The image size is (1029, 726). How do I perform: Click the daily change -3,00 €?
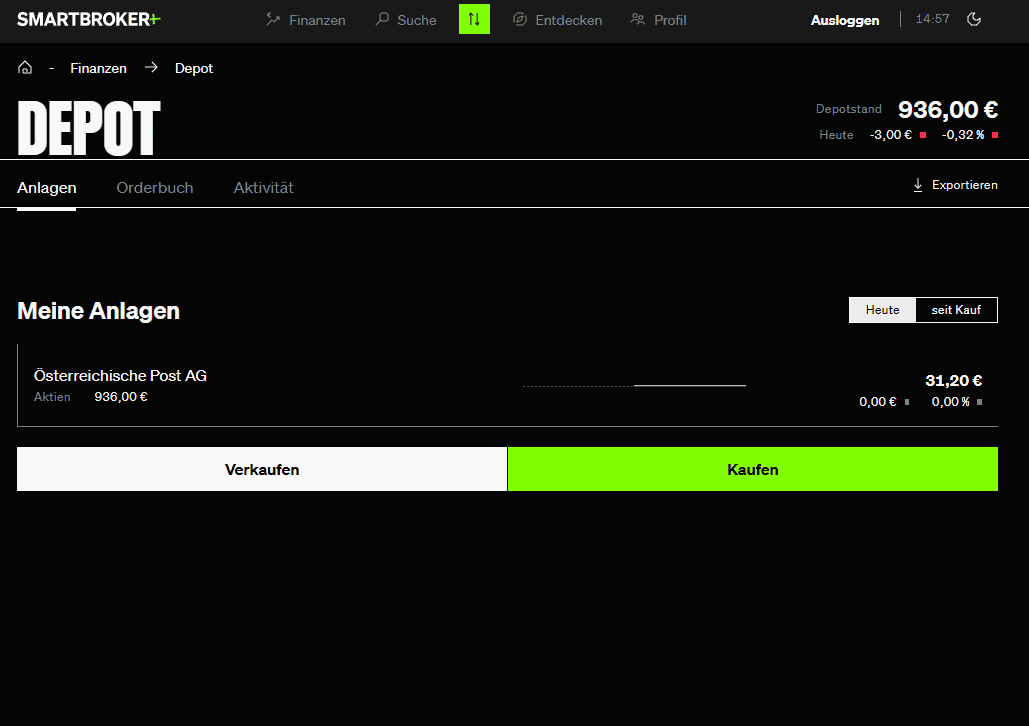click(x=891, y=135)
